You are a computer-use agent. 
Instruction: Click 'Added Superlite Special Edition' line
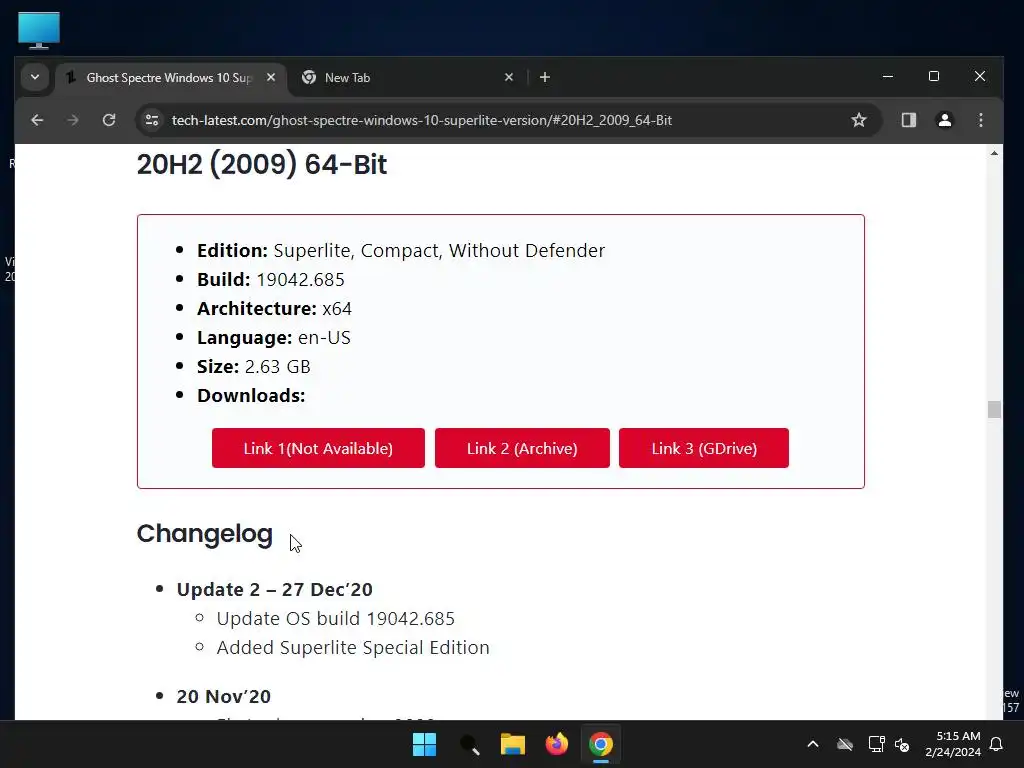353,647
